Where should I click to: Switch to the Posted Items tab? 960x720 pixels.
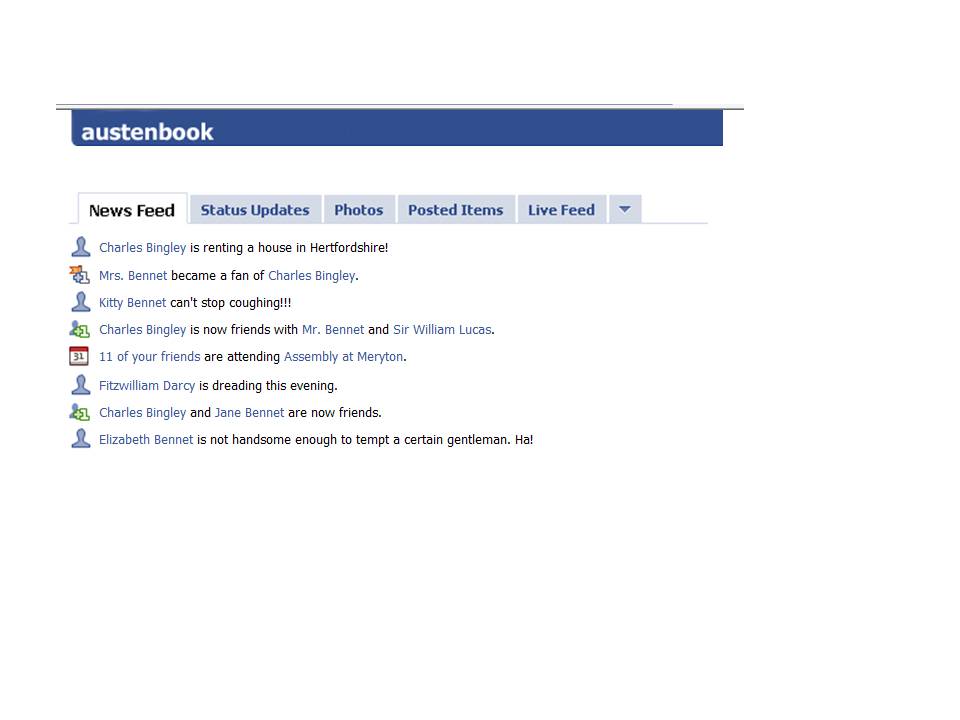point(456,210)
